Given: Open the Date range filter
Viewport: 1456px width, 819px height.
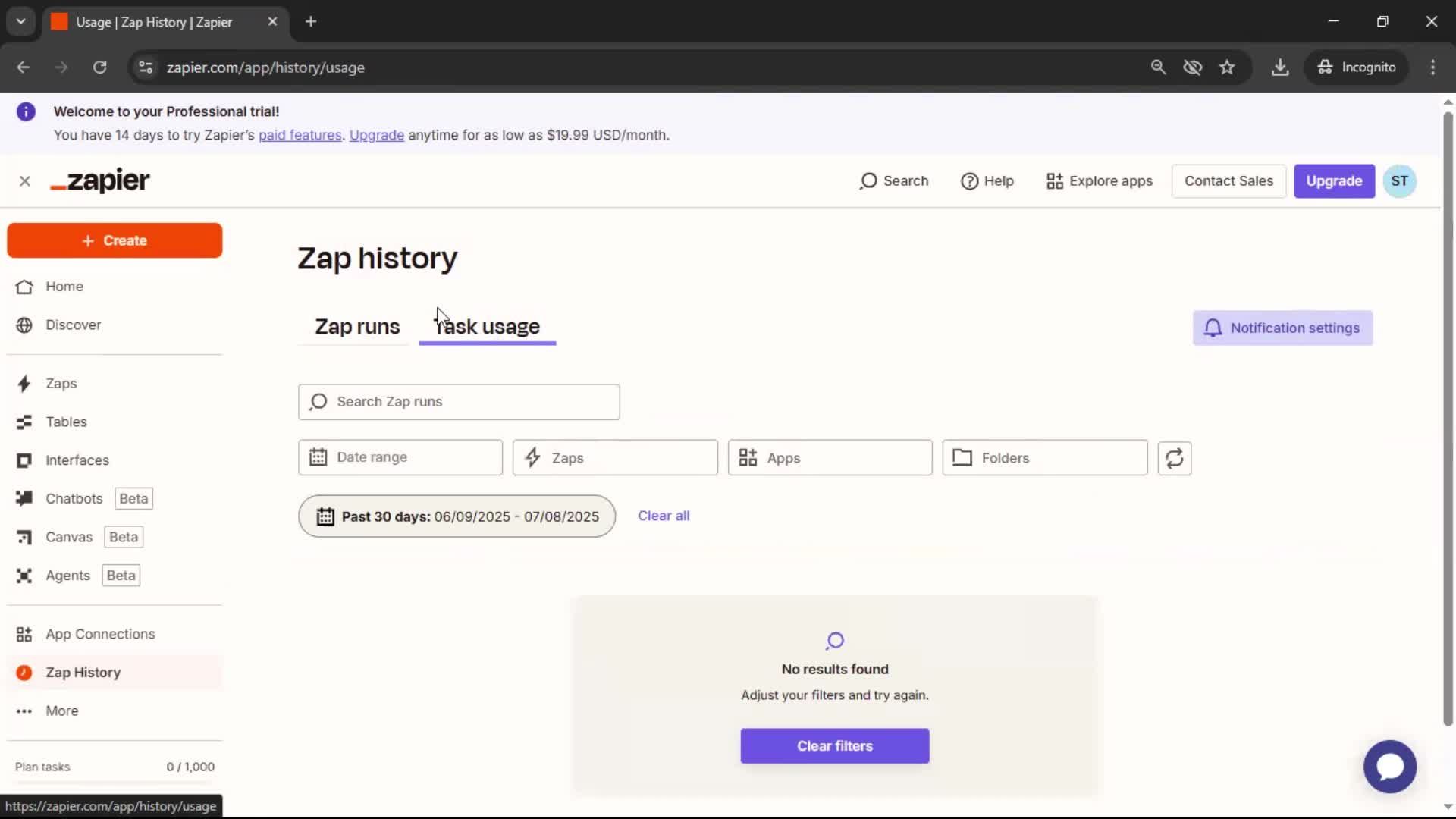Looking at the screenshot, I should pos(400,458).
